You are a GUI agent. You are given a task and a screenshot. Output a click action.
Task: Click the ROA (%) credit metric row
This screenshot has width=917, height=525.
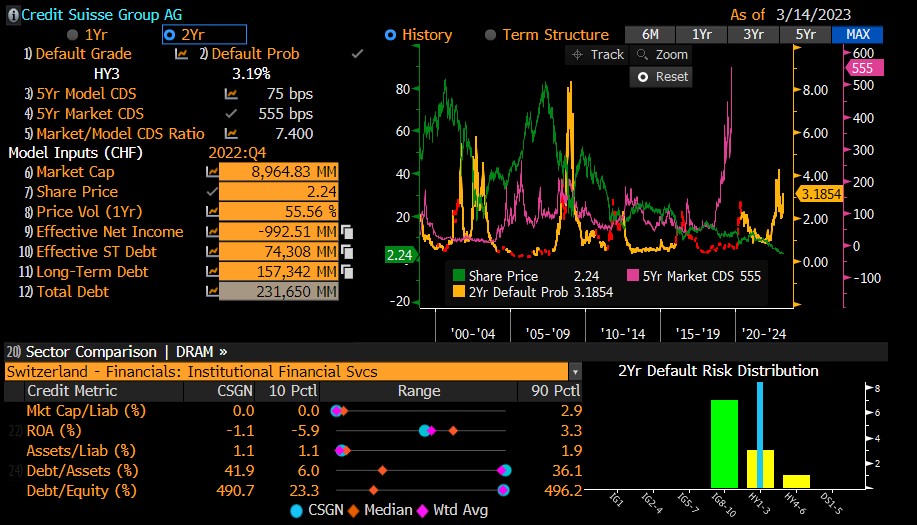pyautogui.click(x=294, y=431)
